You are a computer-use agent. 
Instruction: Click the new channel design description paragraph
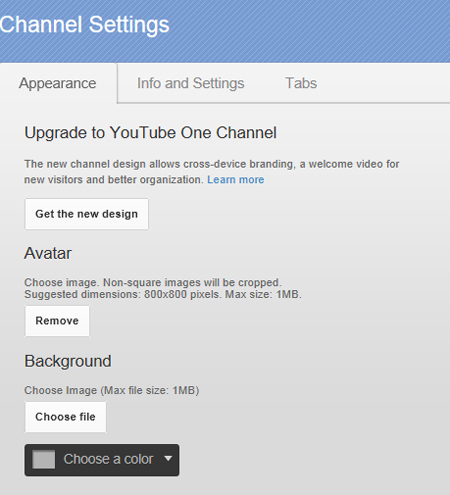212,172
